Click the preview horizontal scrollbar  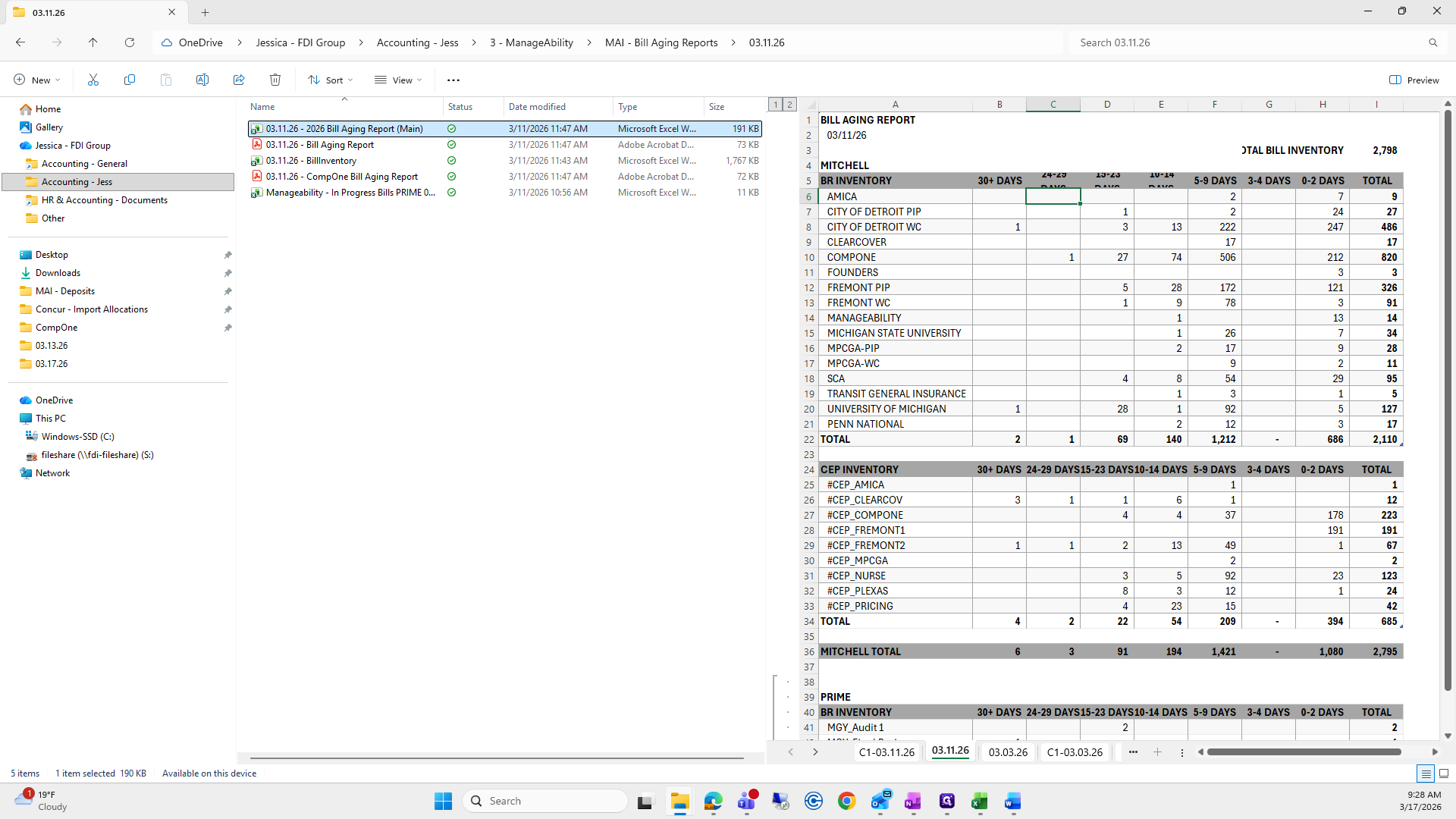click(x=1303, y=752)
